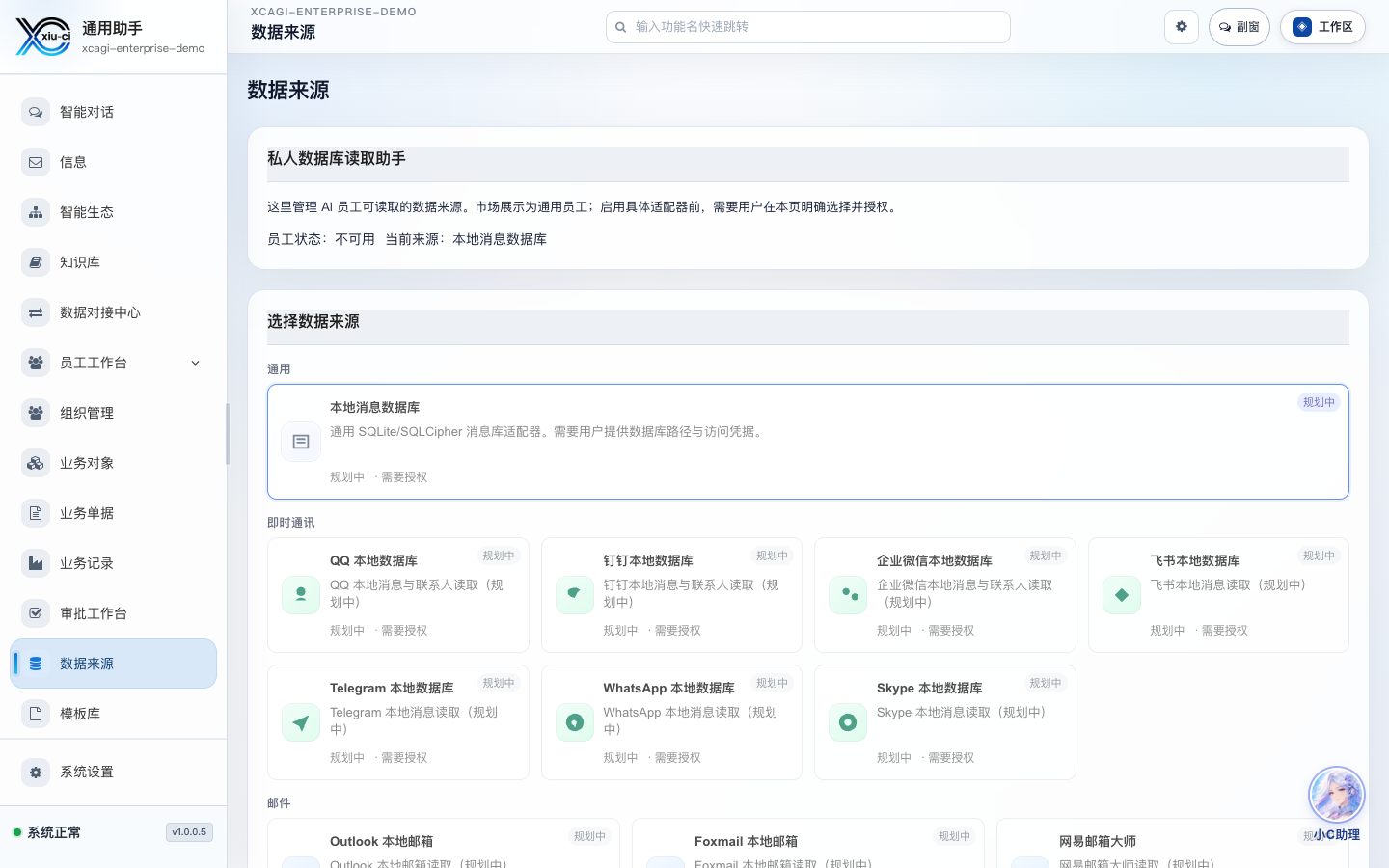
Task: Navigate to 组织管理
Action: click(x=113, y=413)
